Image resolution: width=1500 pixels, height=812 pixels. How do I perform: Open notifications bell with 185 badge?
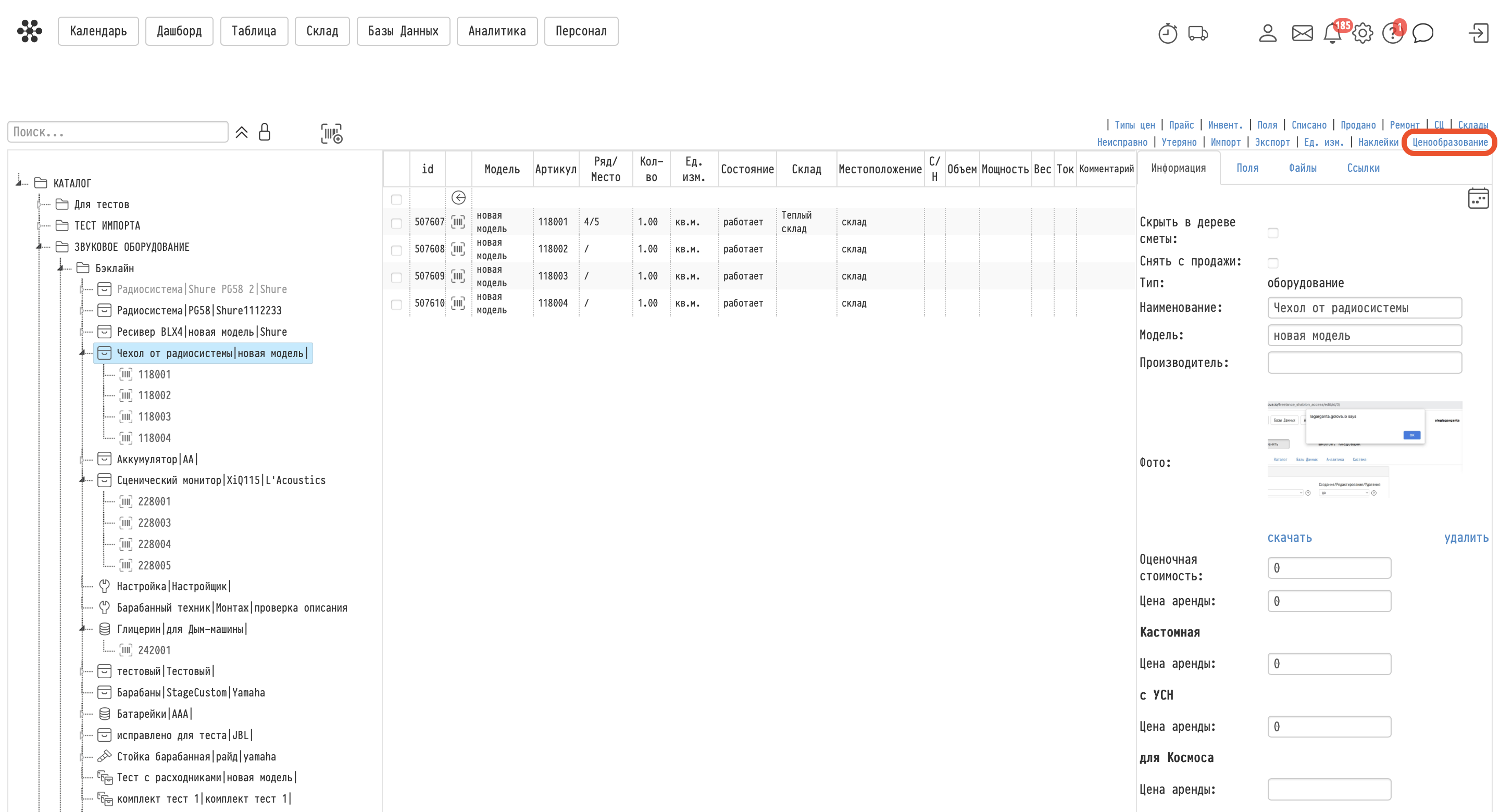click(x=1332, y=33)
